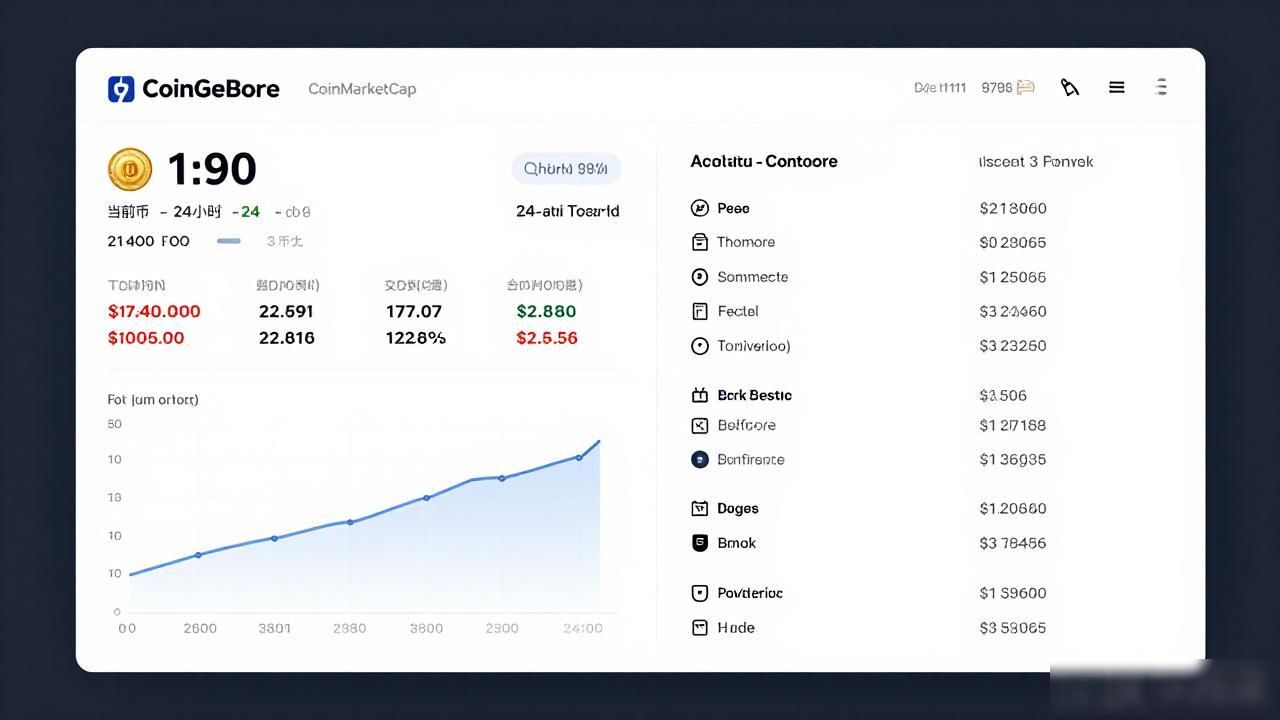The image size is (1280, 720).
Task: Select the Peee row icon
Action: click(x=700, y=208)
